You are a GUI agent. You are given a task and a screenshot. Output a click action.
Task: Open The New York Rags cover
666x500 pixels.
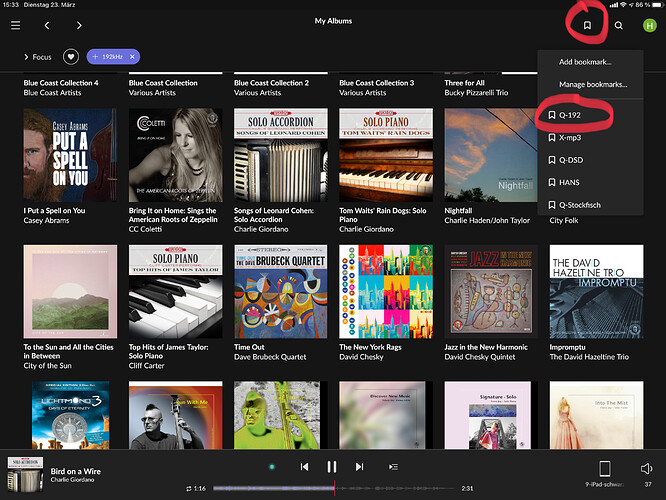tap(386, 291)
